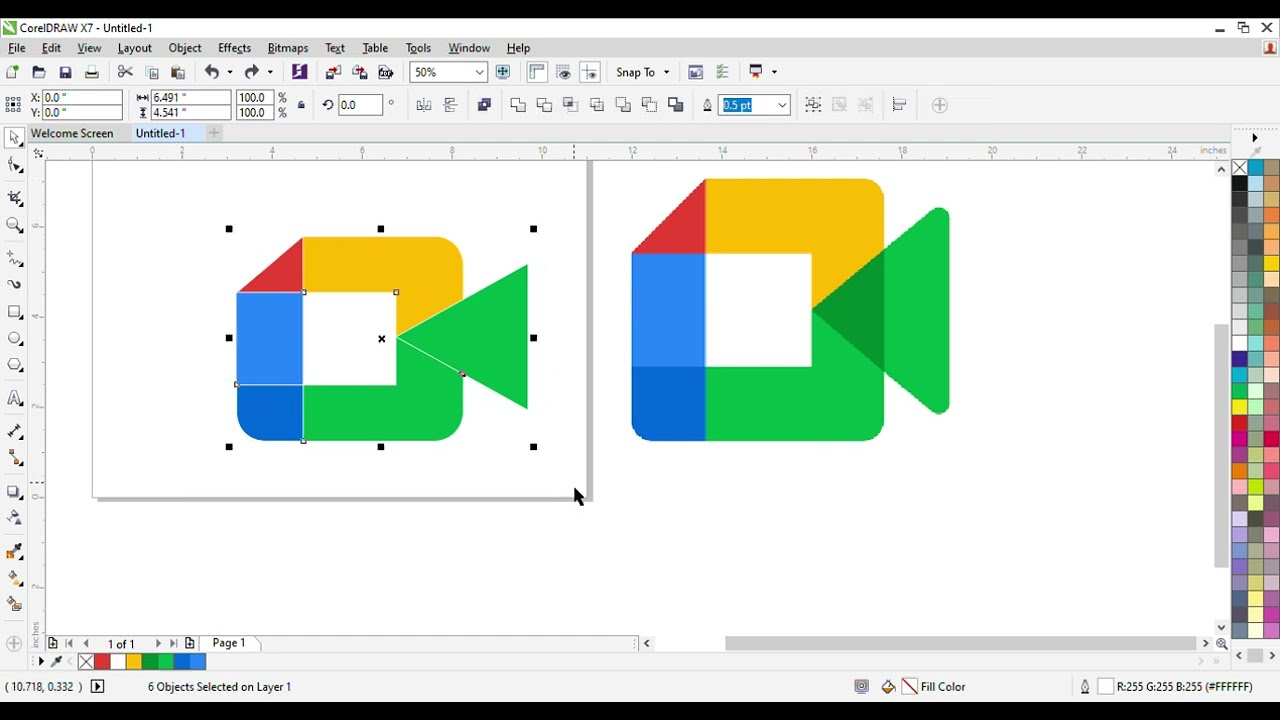
Task: Pick the yellow swatch in document palette
Action: tap(133, 661)
